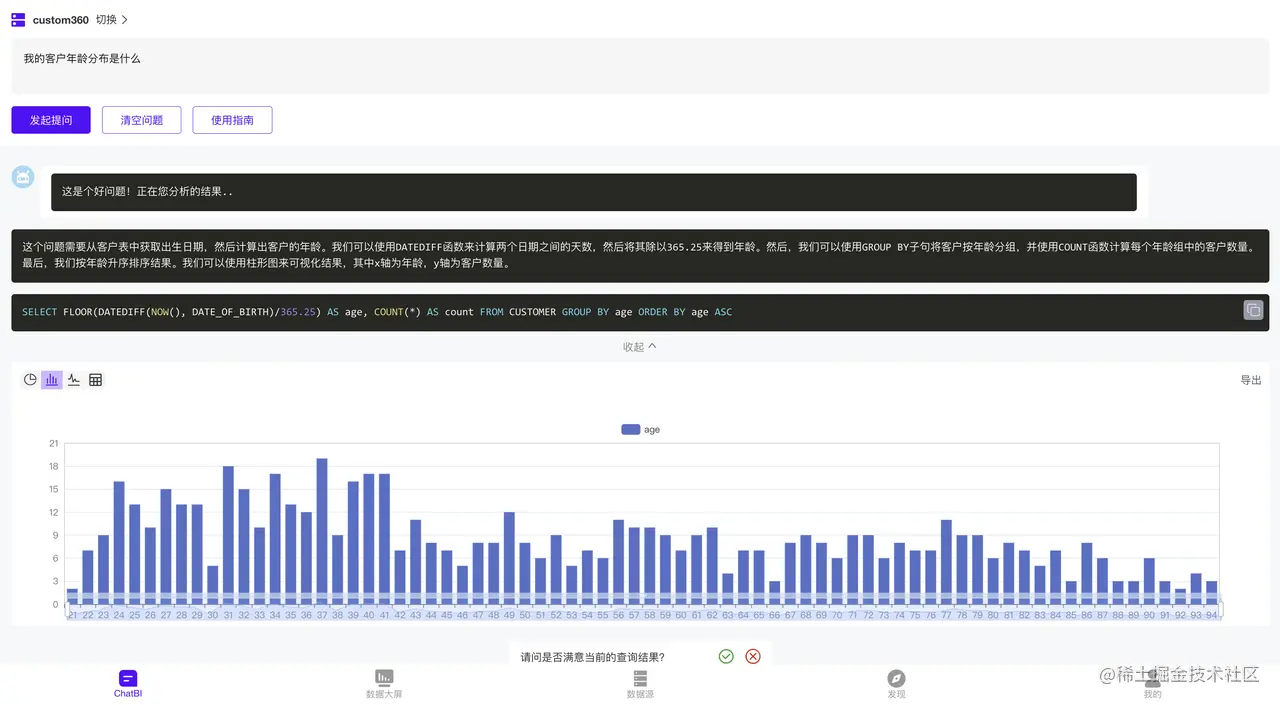The width and height of the screenshot is (1280, 705).
Task: Click y-axis label 21
Action: [54, 443]
